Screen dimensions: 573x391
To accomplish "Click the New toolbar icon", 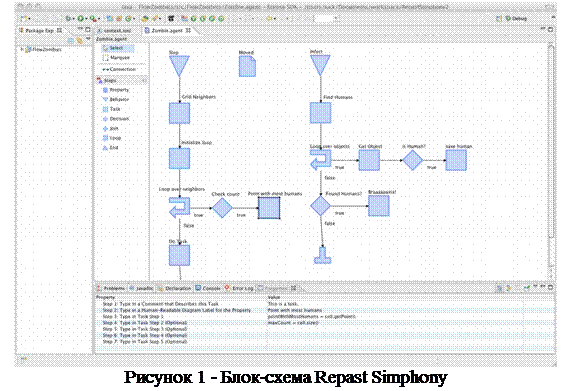I will 24,18.
